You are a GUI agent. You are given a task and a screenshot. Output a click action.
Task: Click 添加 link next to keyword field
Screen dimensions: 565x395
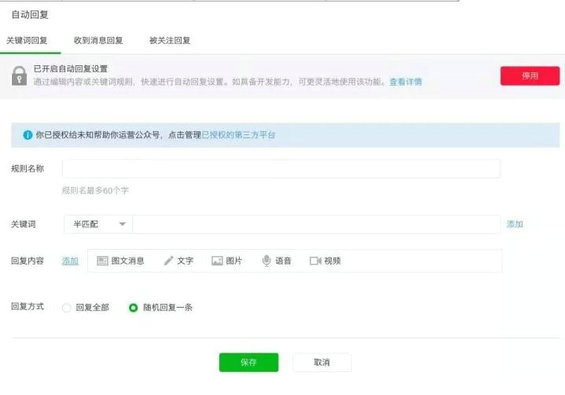pos(515,224)
